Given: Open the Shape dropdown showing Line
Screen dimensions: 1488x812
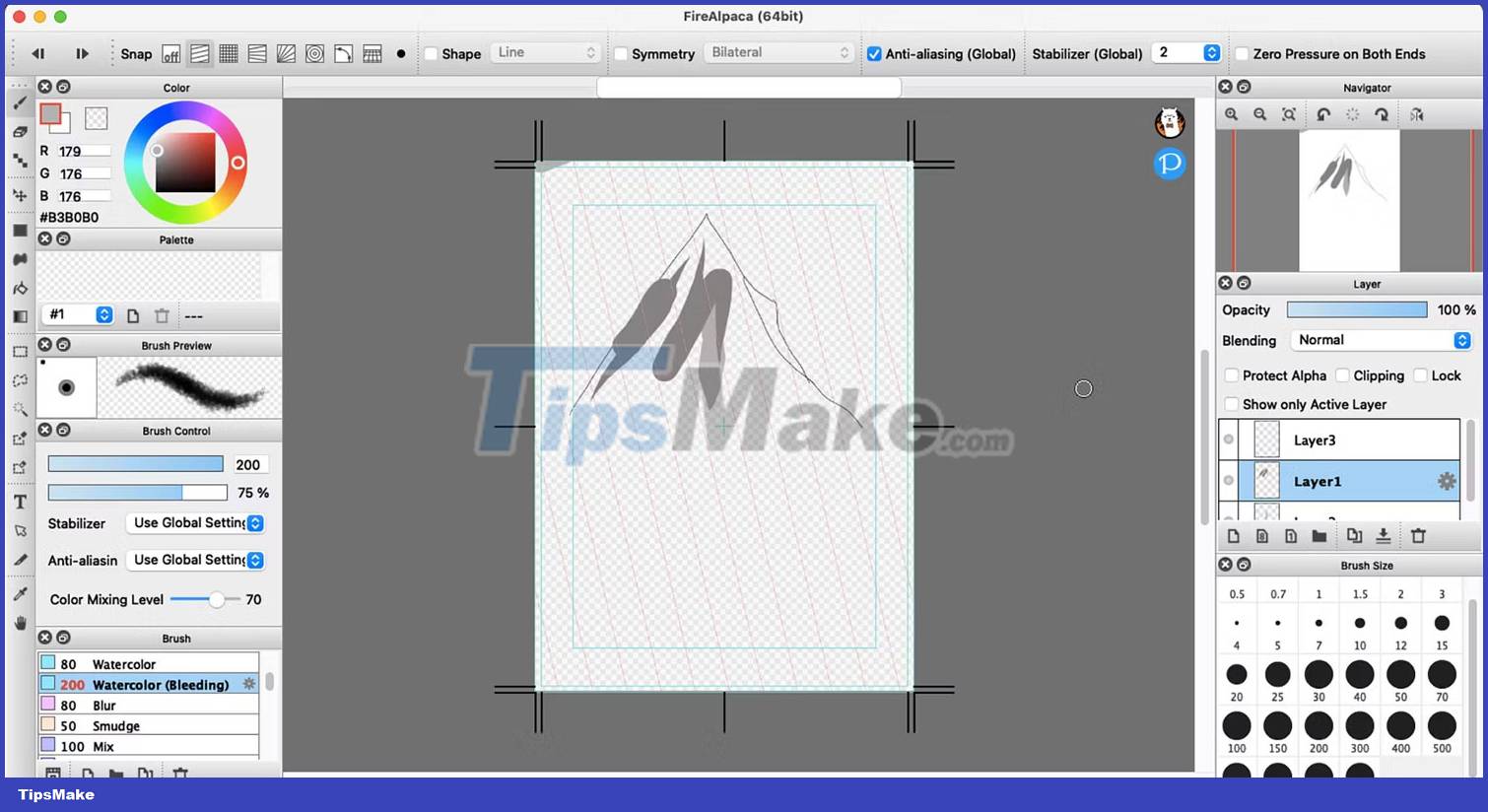Looking at the screenshot, I should [545, 53].
